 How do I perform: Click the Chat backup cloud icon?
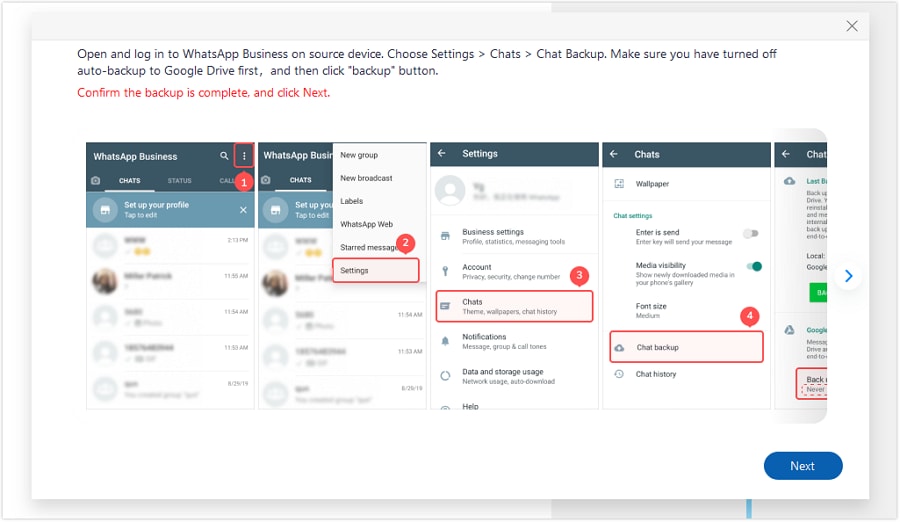tap(619, 347)
